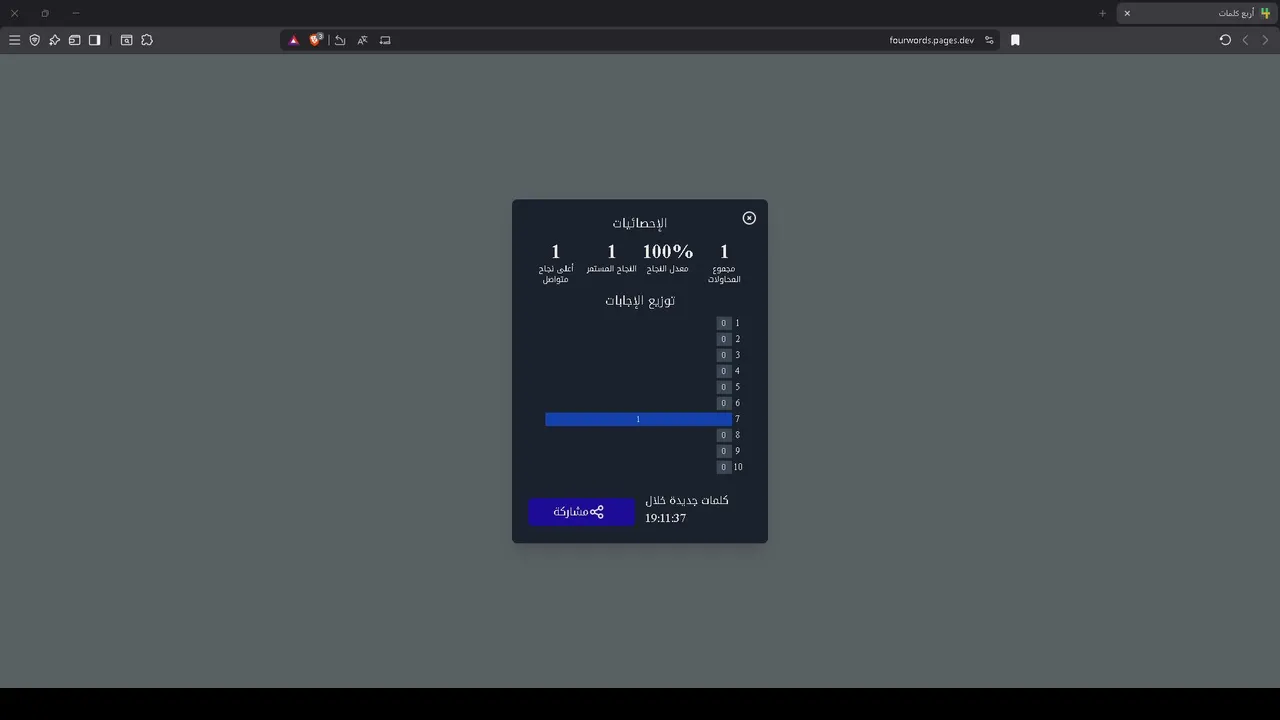The height and width of the screenshot is (720, 1280).
Task: Click the كلمات جديدة خلال text
Action: click(x=687, y=500)
